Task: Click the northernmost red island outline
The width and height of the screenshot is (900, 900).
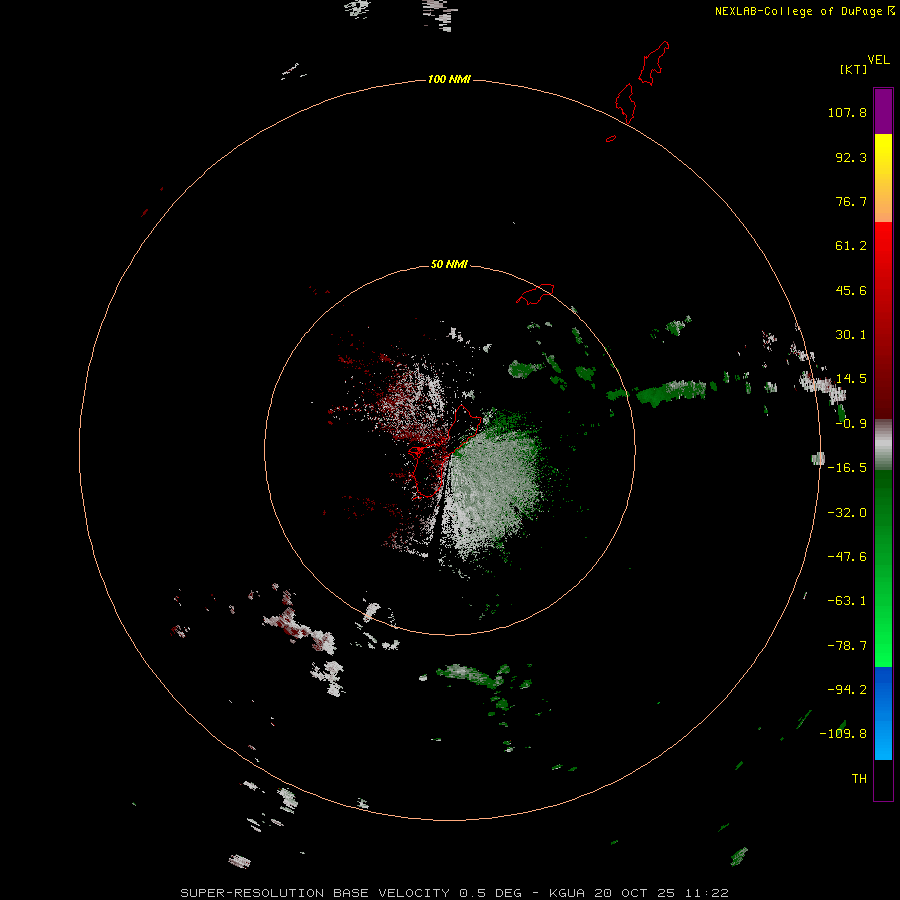Action: click(x=654, y=63)
